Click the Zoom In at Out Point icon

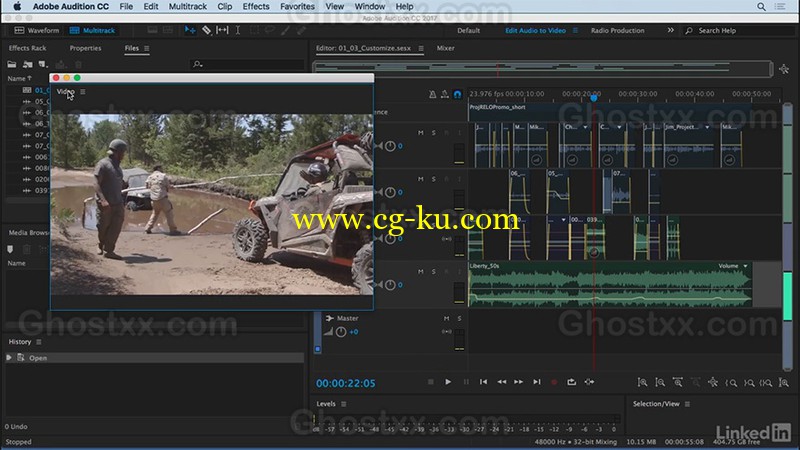pos(748,382)
